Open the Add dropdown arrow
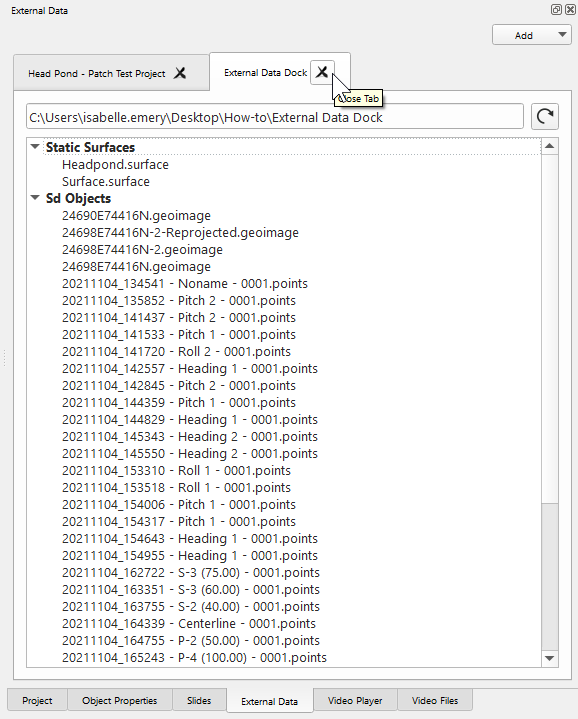Image resolution: width=578 pixels, height=719 pixels. (x=562, y=35)
